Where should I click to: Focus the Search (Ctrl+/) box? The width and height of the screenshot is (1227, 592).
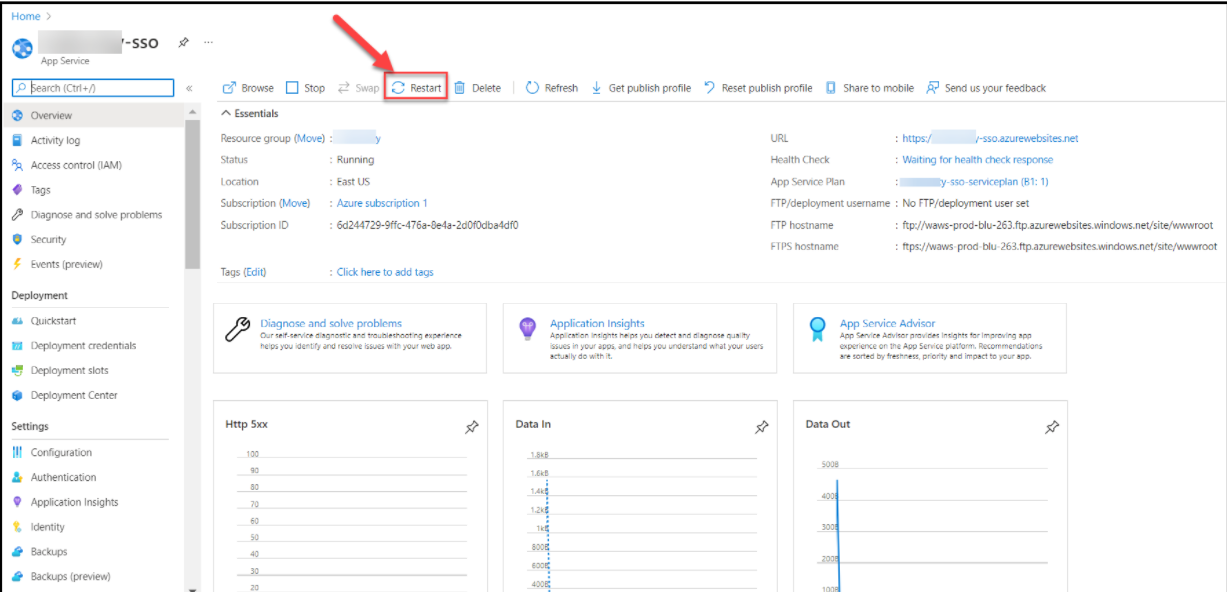(93, 88)
